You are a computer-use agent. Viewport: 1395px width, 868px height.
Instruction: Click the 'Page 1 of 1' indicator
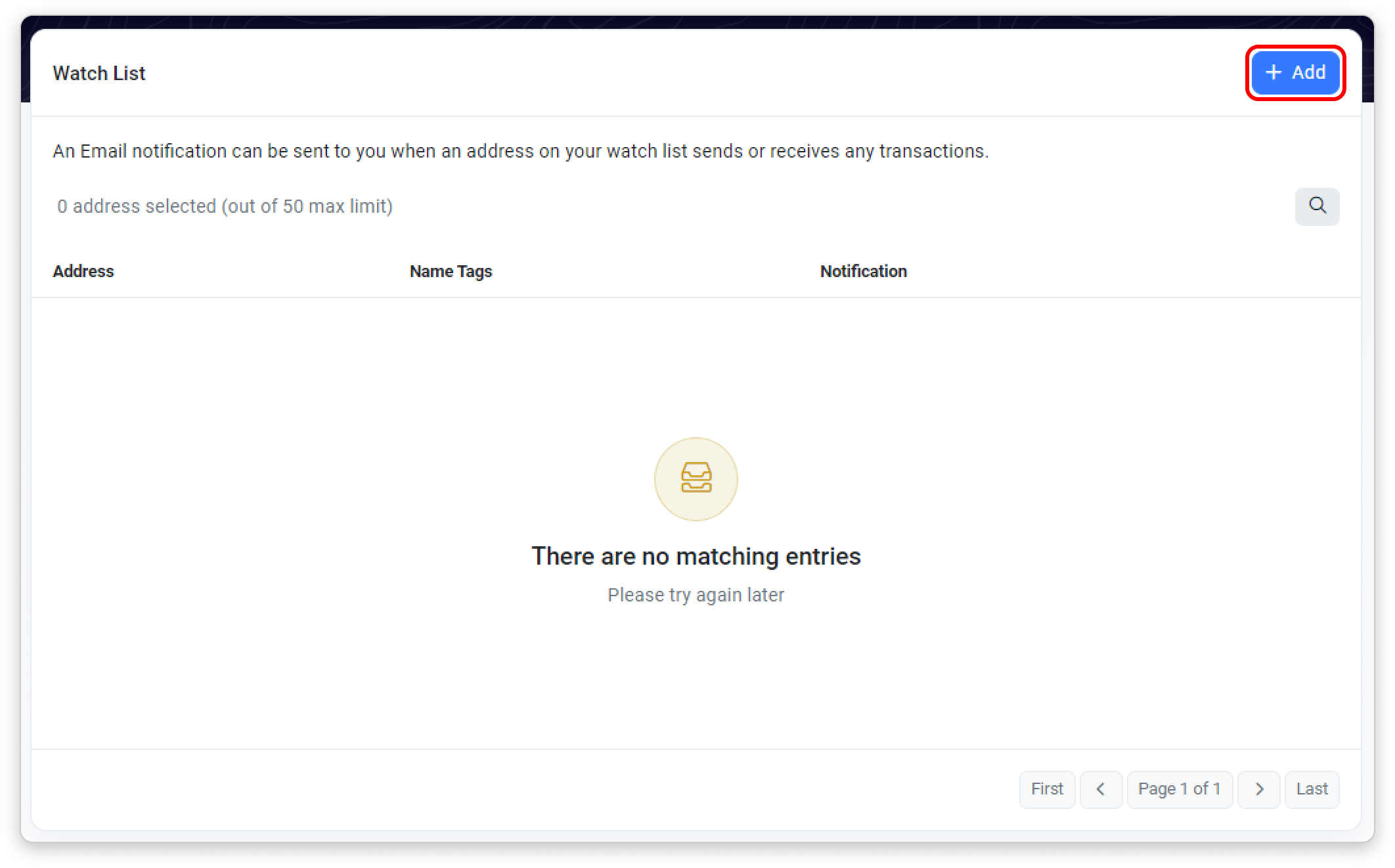point(1180,789)
